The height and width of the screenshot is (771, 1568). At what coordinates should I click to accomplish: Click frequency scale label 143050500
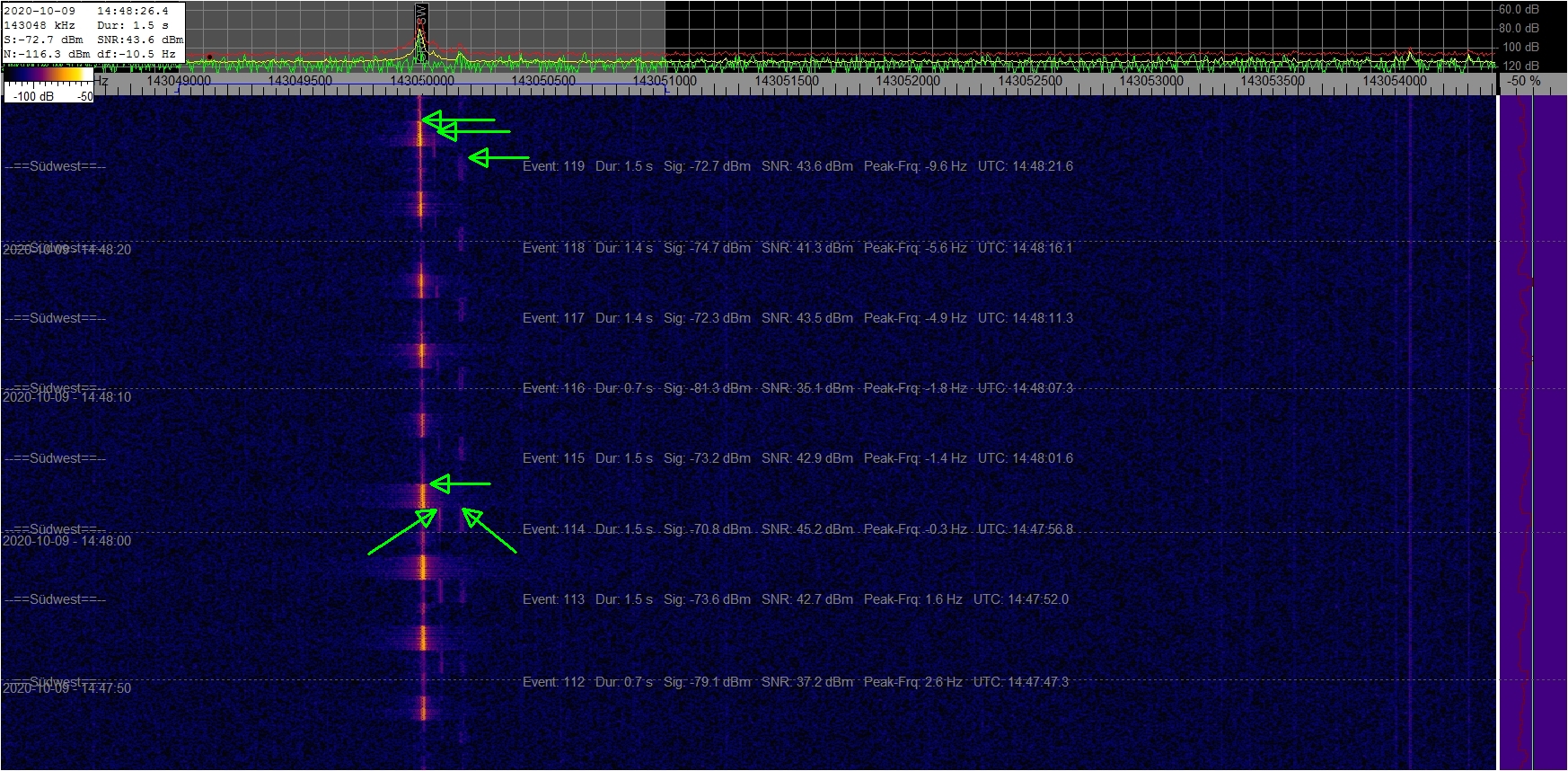click(543, 81)
